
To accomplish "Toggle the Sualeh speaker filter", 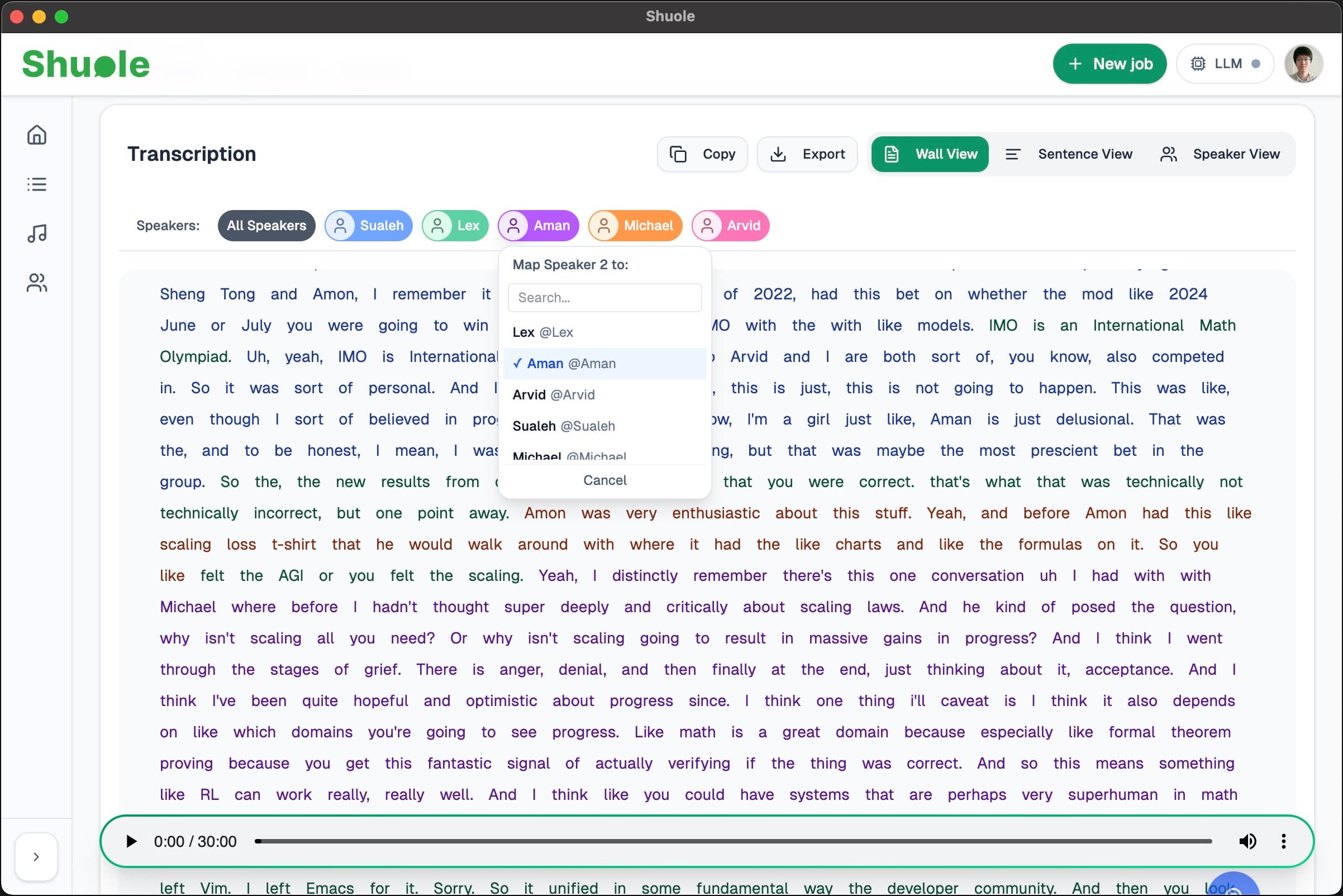I will point(369,226).
